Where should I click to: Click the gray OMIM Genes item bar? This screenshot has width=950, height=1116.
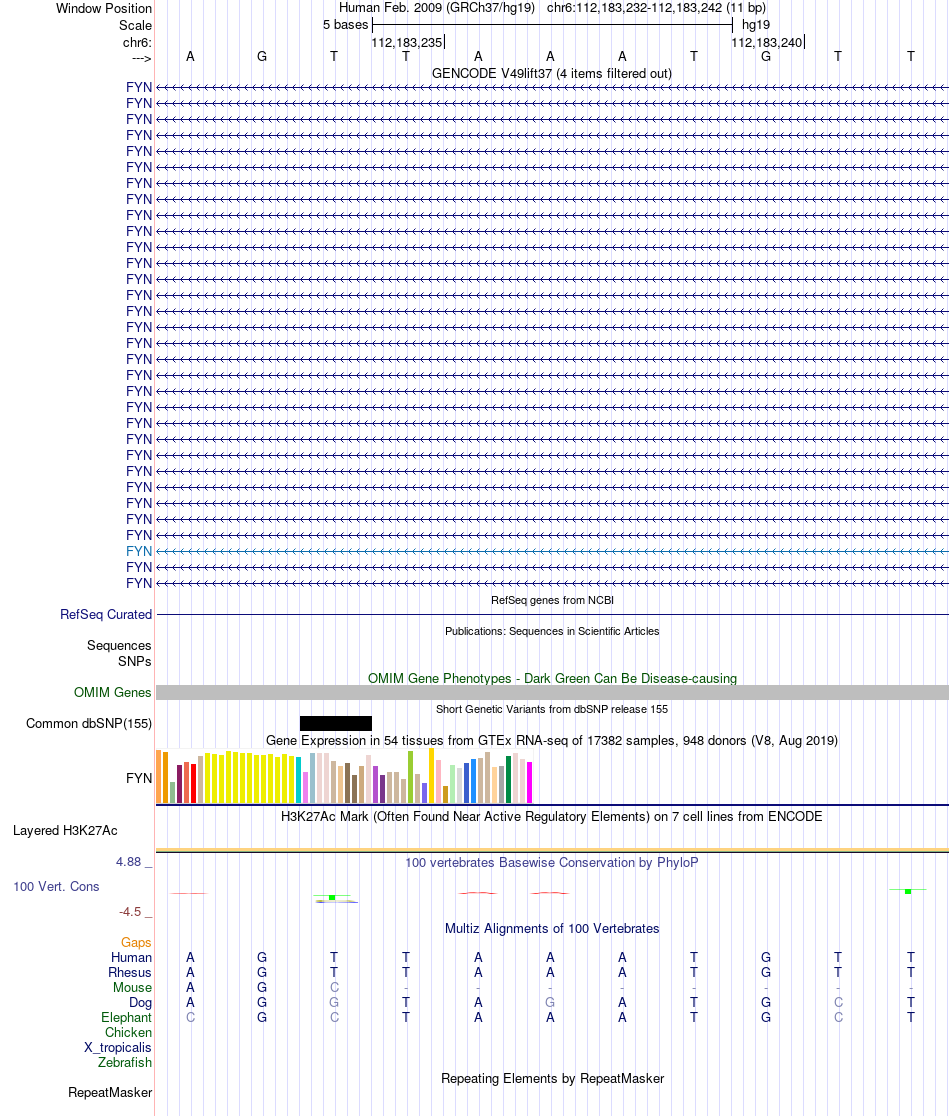552,693
